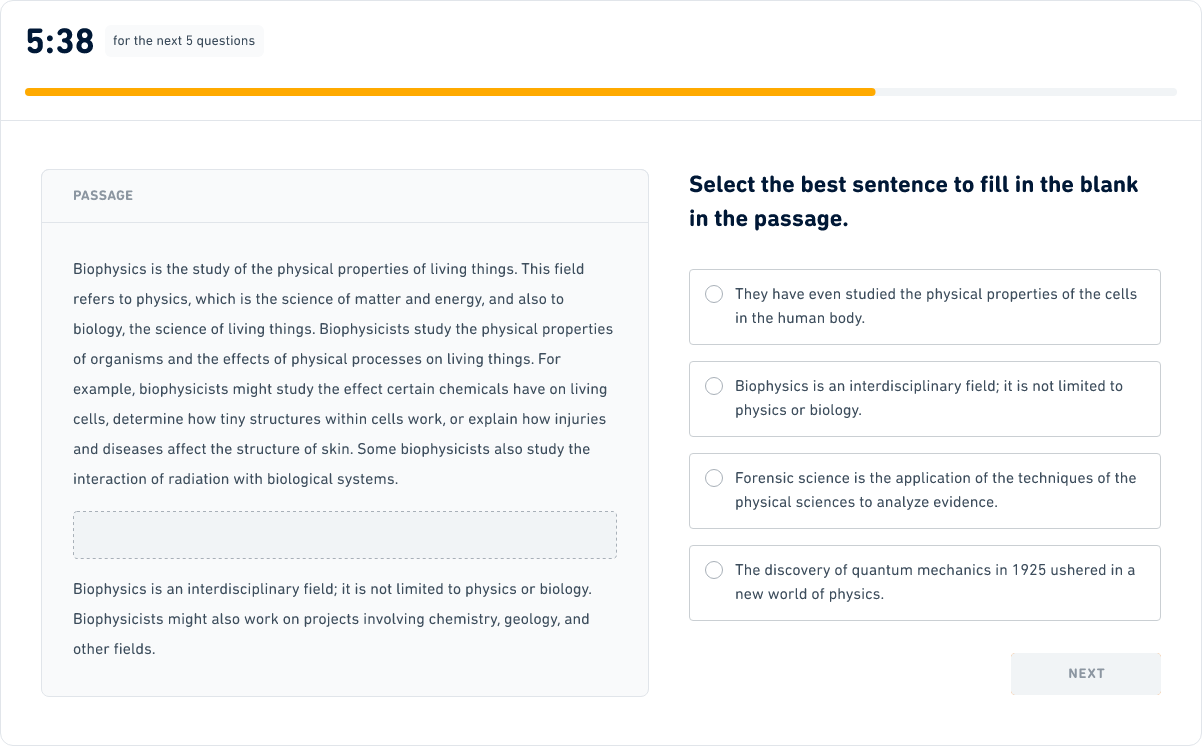The height and width of the screenshot is (746, 1202).
Task: Choose the "Biophysics is an interdisciplinary field" radio option
Action: (714, 386)
